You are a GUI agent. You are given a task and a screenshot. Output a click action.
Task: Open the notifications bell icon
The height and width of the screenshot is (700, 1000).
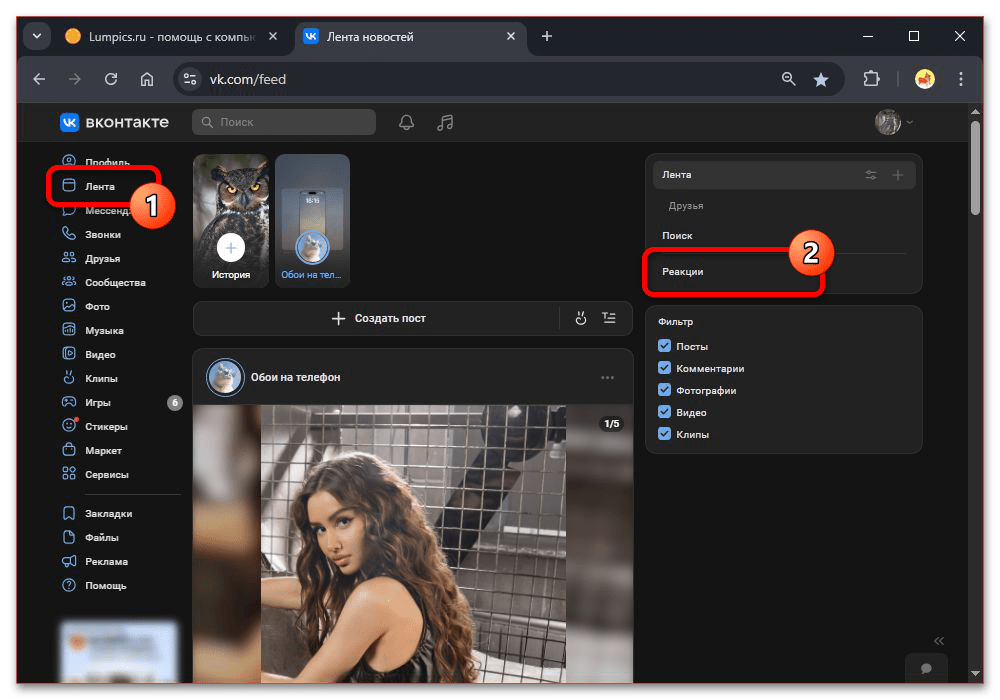(x=406, y=122)
